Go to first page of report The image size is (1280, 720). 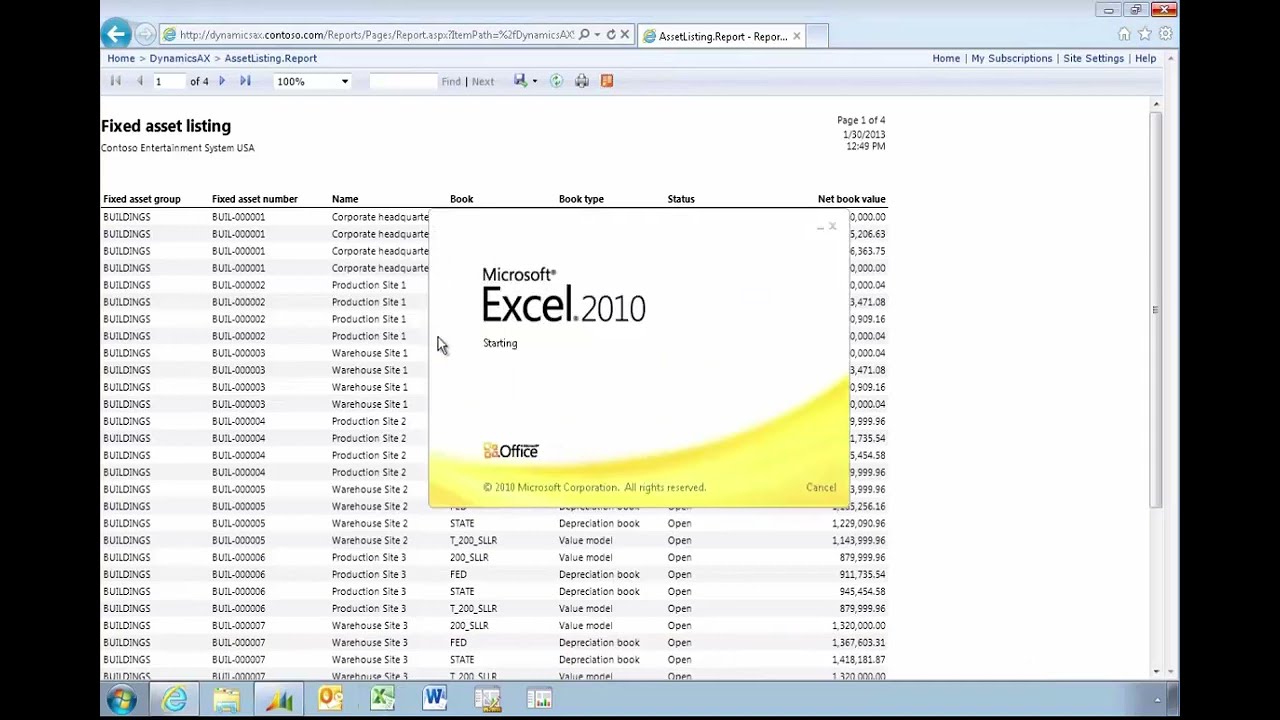(116, 81)
